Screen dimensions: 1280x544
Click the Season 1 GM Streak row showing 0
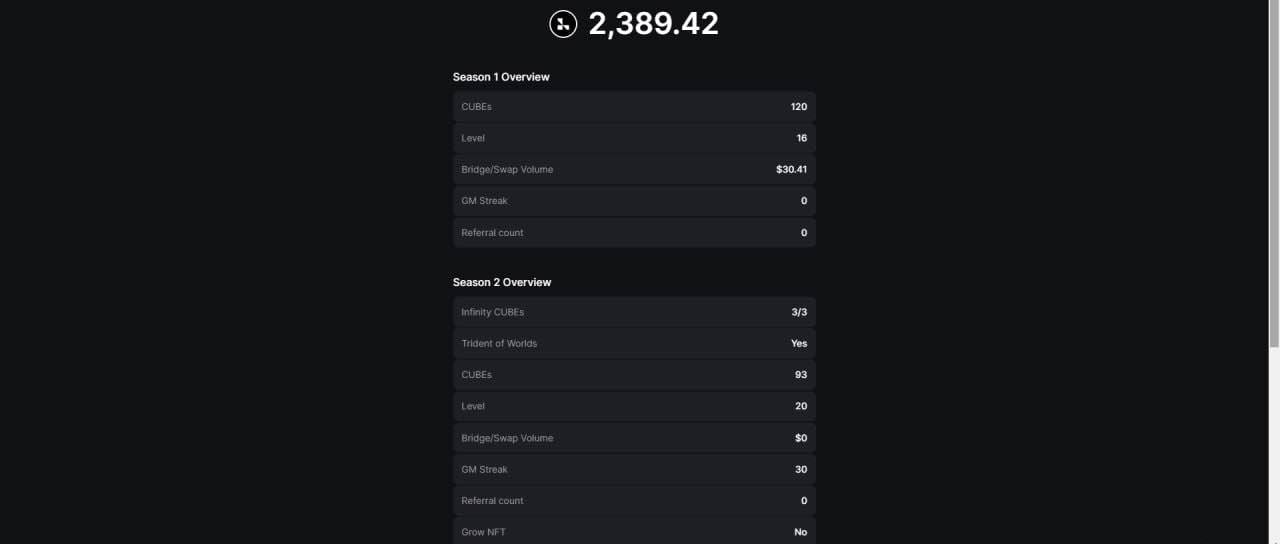[x=634, y=201]
